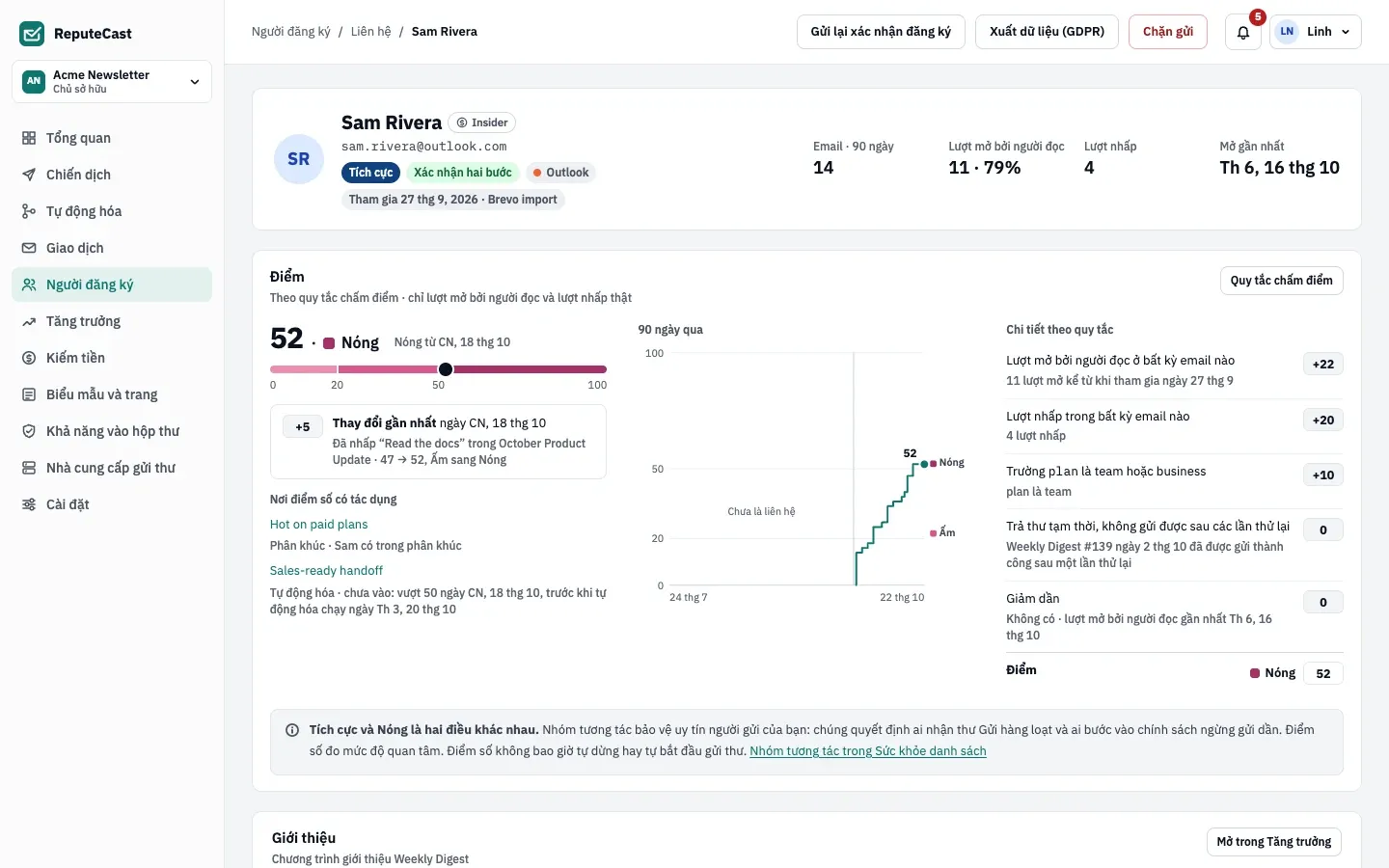Go to Liên hệ breadcrumb
Screen dimensions: 1389x868
point(371,32)
